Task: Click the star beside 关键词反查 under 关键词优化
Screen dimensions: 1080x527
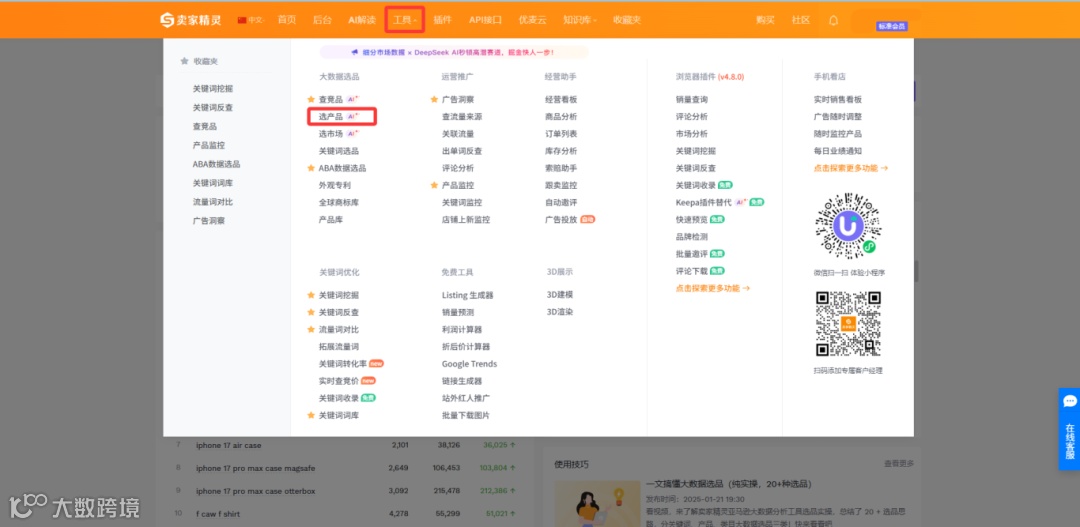Action: 311,312
